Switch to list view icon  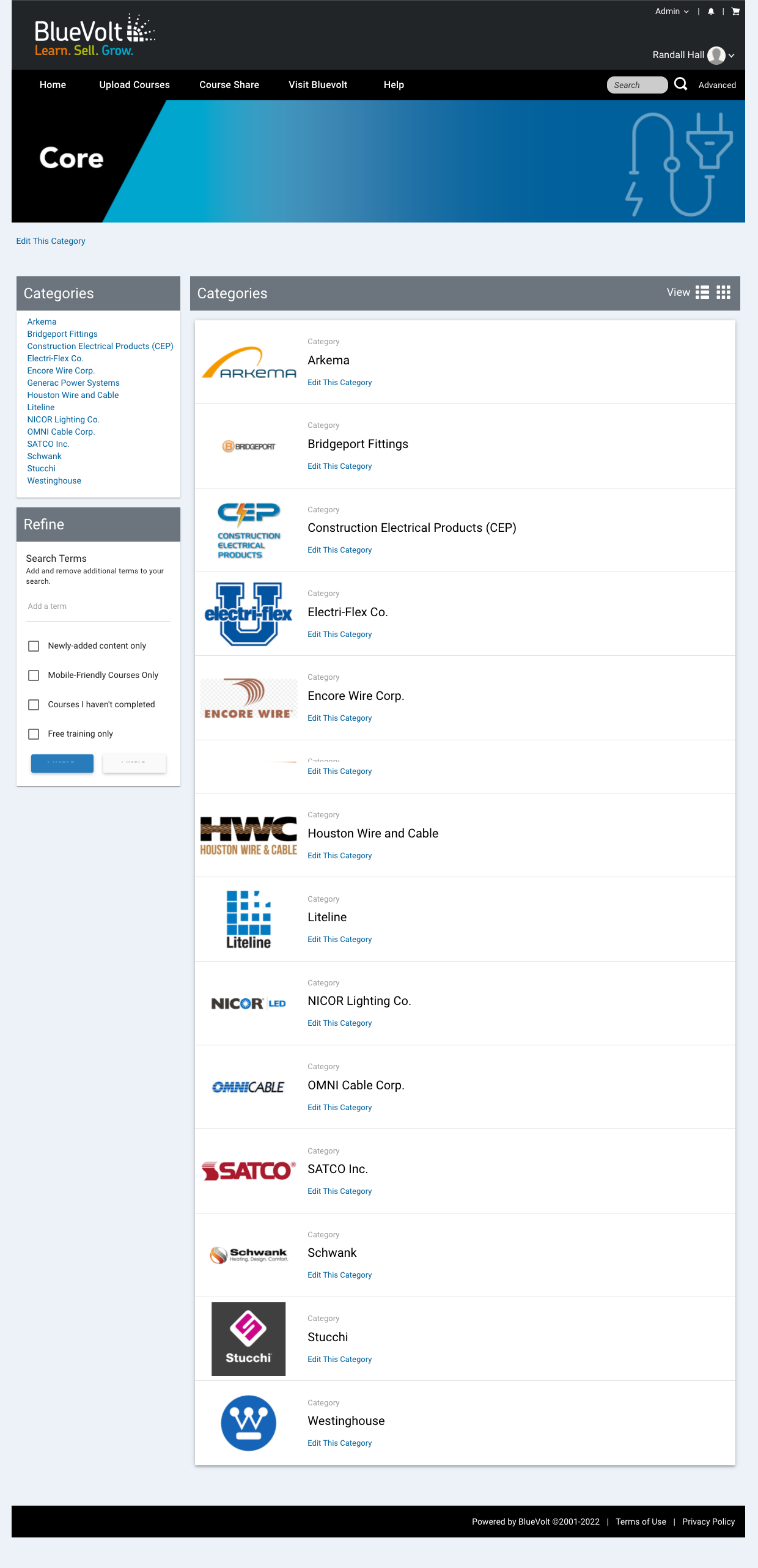click(x=702, y=293)
